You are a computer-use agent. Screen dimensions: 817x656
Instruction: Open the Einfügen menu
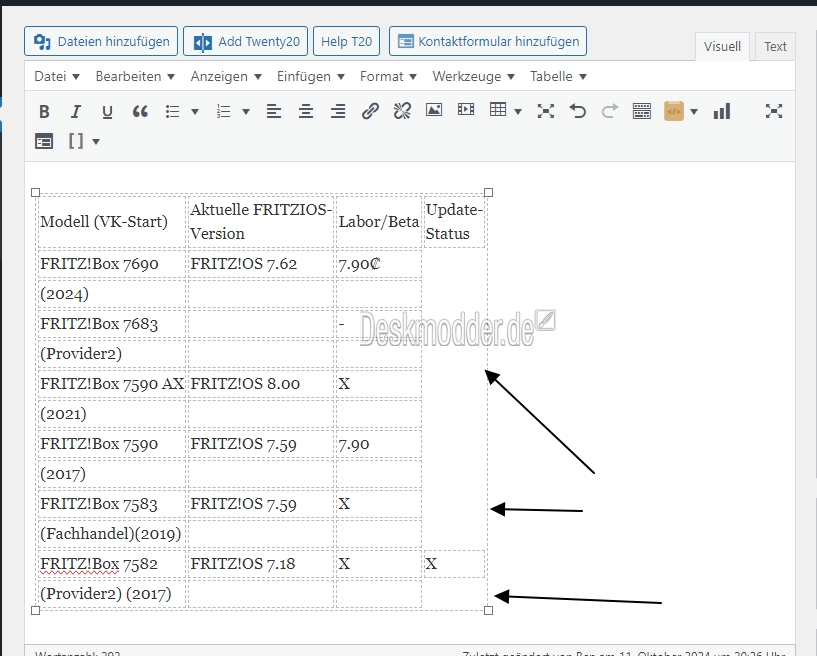click(x=311, y=77)
